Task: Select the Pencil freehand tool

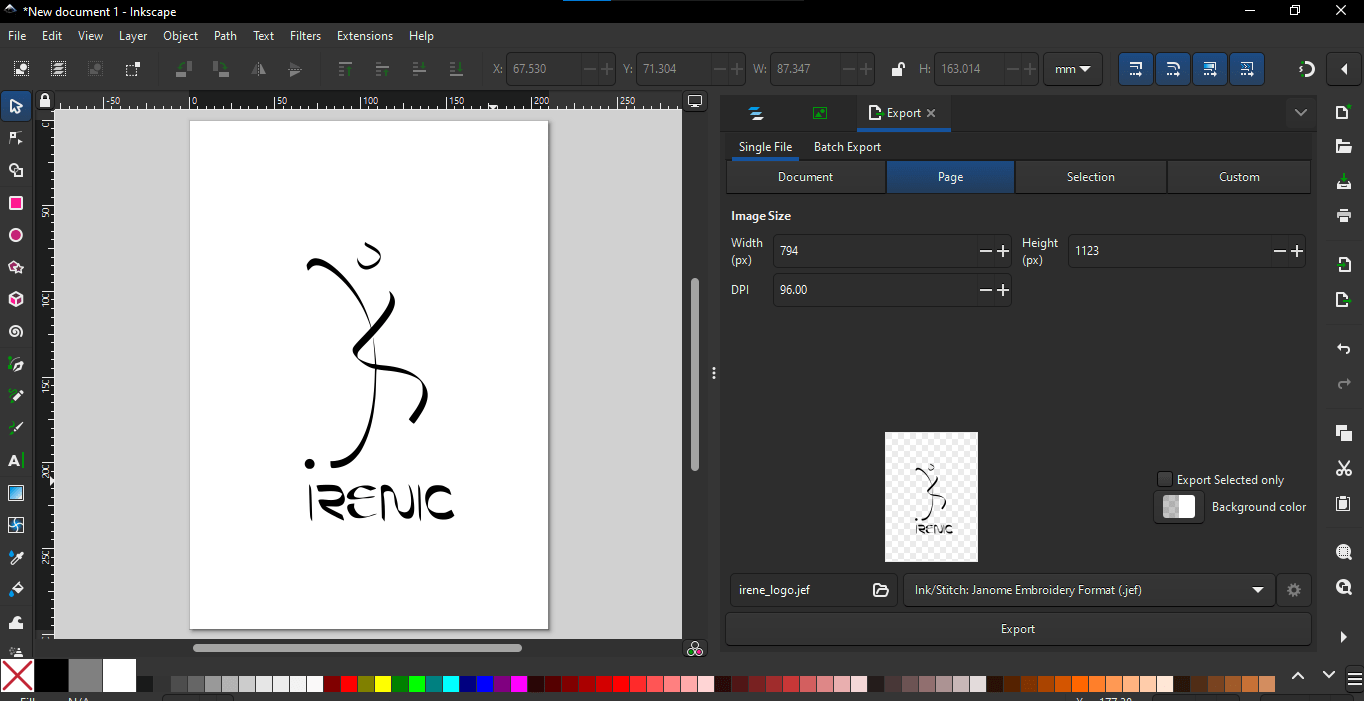Action: coord(16,397)
